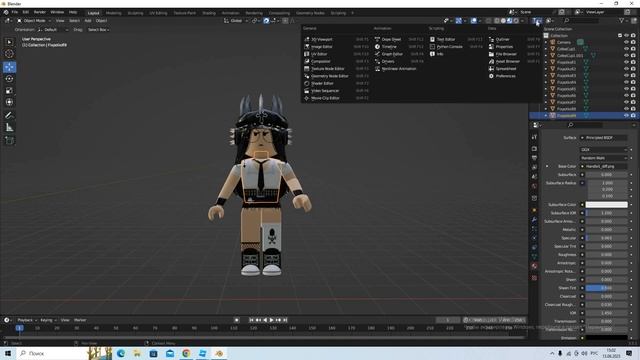
Task: Toggle eye visibility for CoffeeCup1
Action: click(x=626, y=49)
